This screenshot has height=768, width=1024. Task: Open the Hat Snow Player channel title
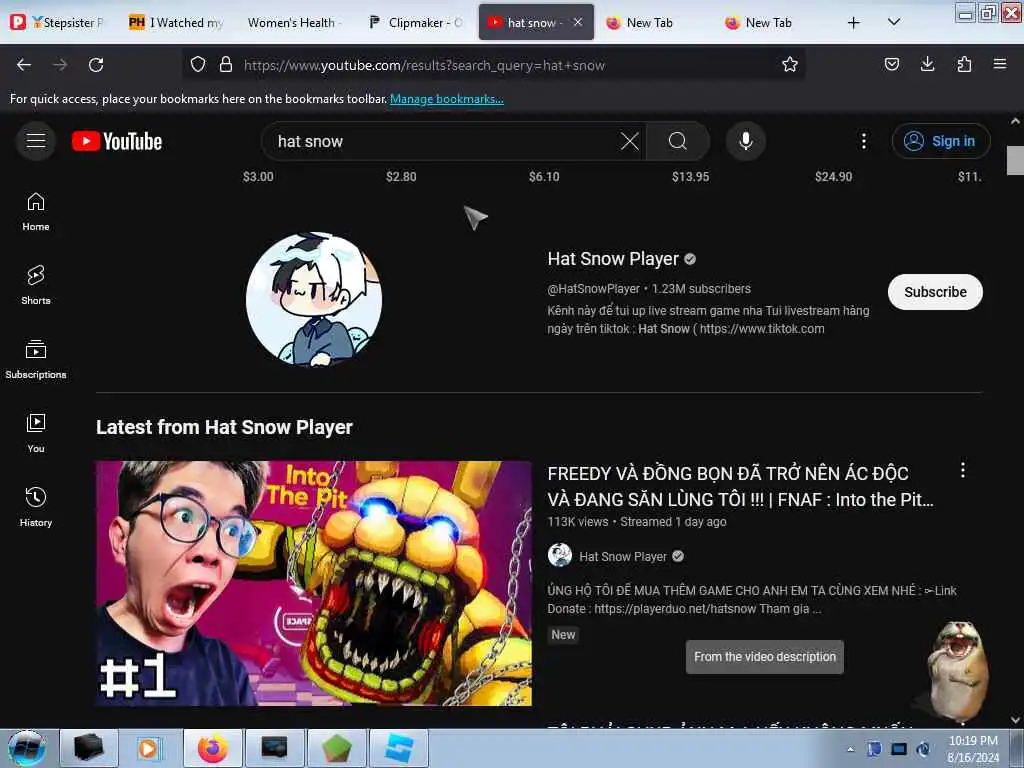pyautogui.click(x=613, y=259)
